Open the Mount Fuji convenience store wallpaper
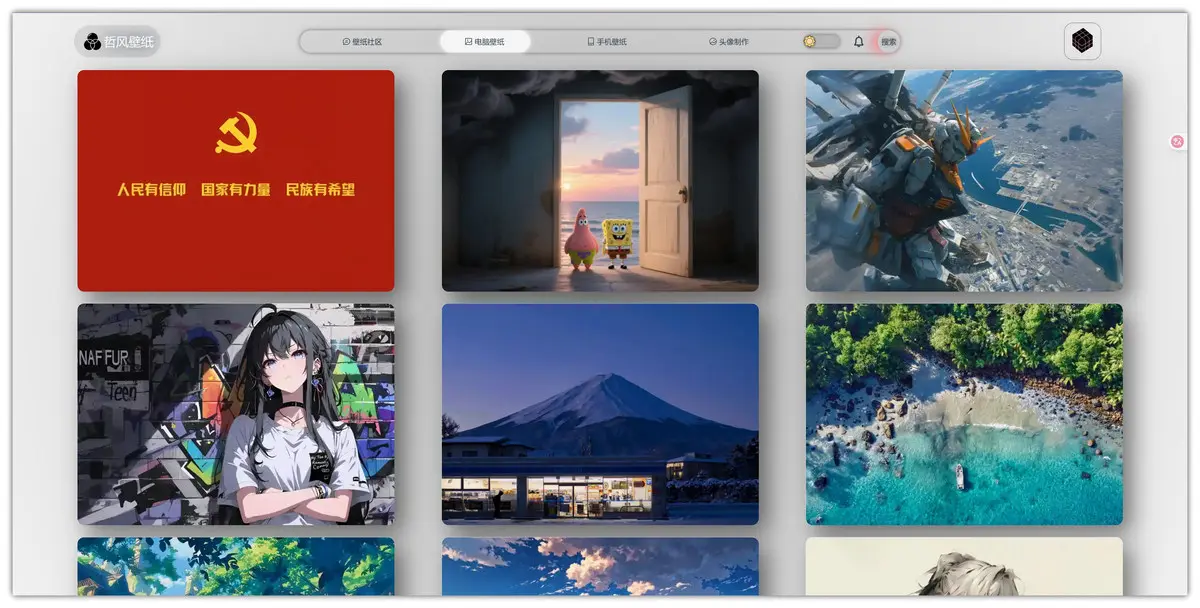This screenshot has width=1200, height=608. tap(600, 414)
